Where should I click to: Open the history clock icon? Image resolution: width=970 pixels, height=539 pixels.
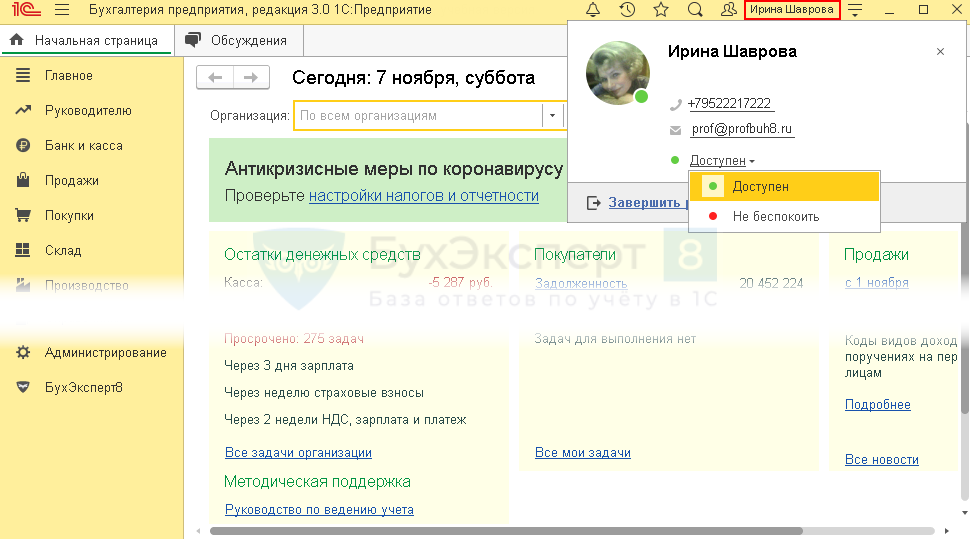pos(627,10)
